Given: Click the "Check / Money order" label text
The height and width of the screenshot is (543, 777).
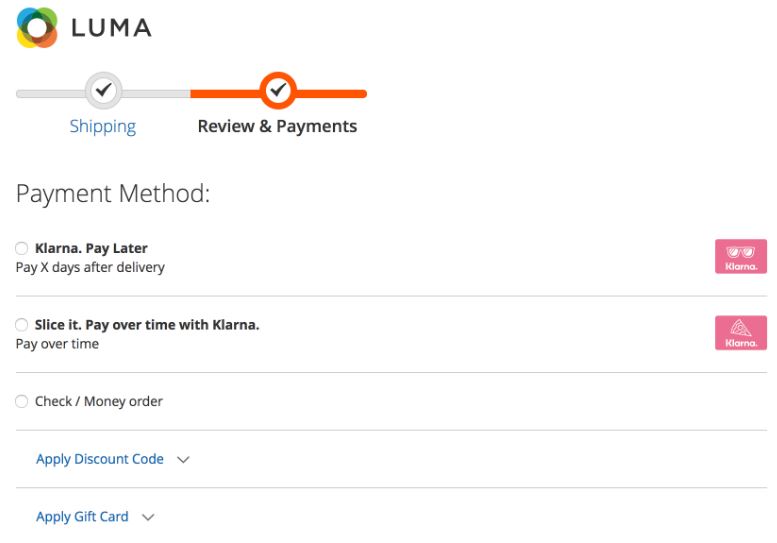Looking at the screenshot, I should pyautogui.click(x=99, y=401).
